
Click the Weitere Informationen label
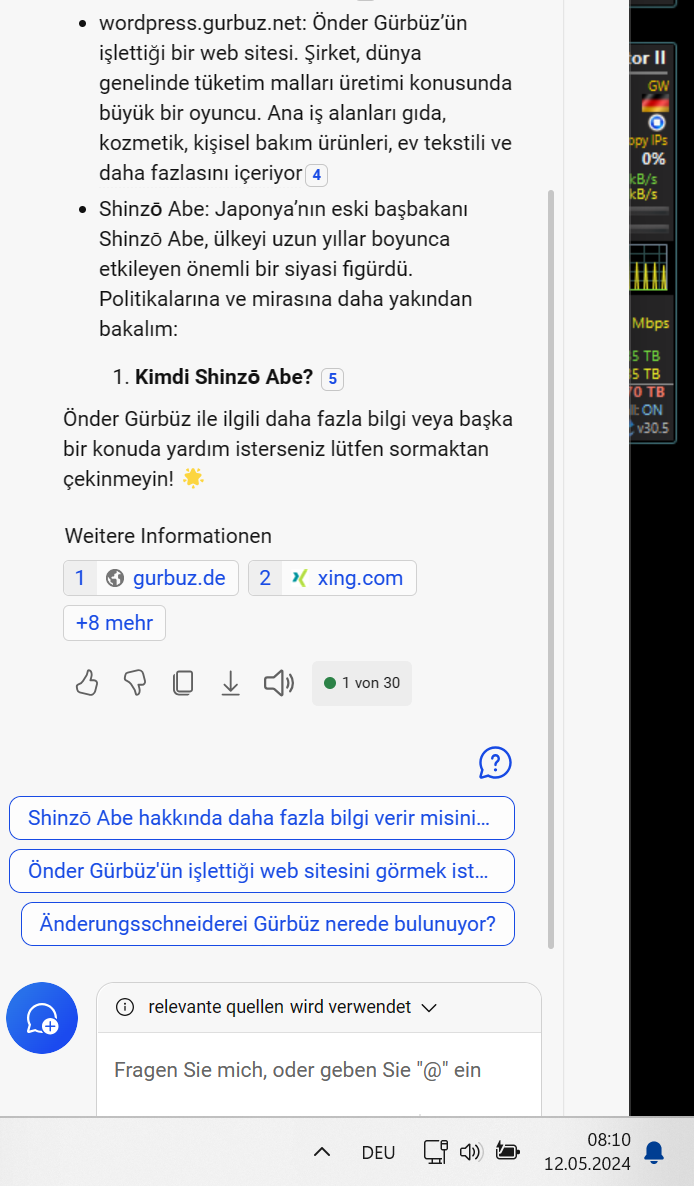pos(168,536)
